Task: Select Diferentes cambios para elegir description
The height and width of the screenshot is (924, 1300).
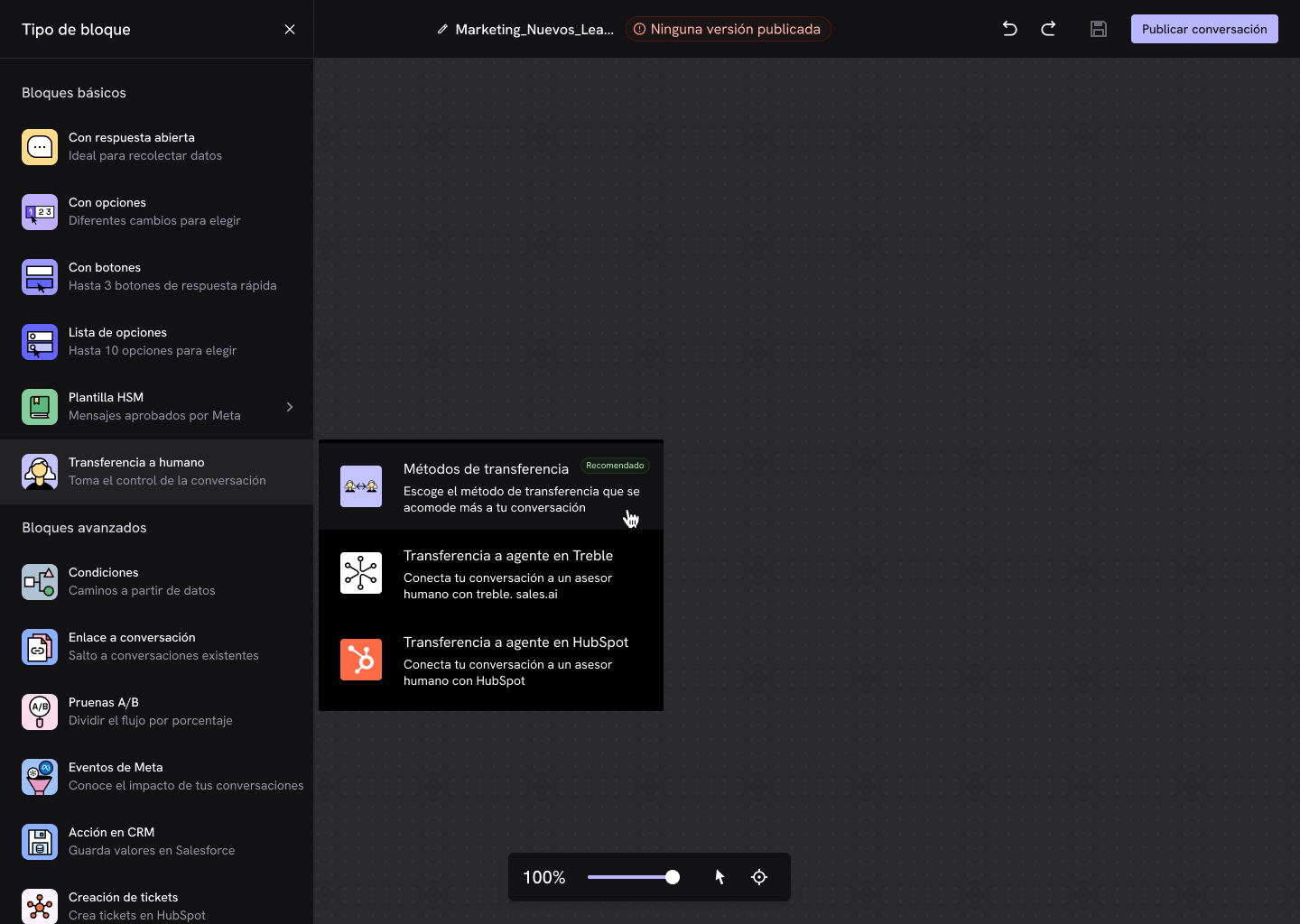Action: click(154, 221)
